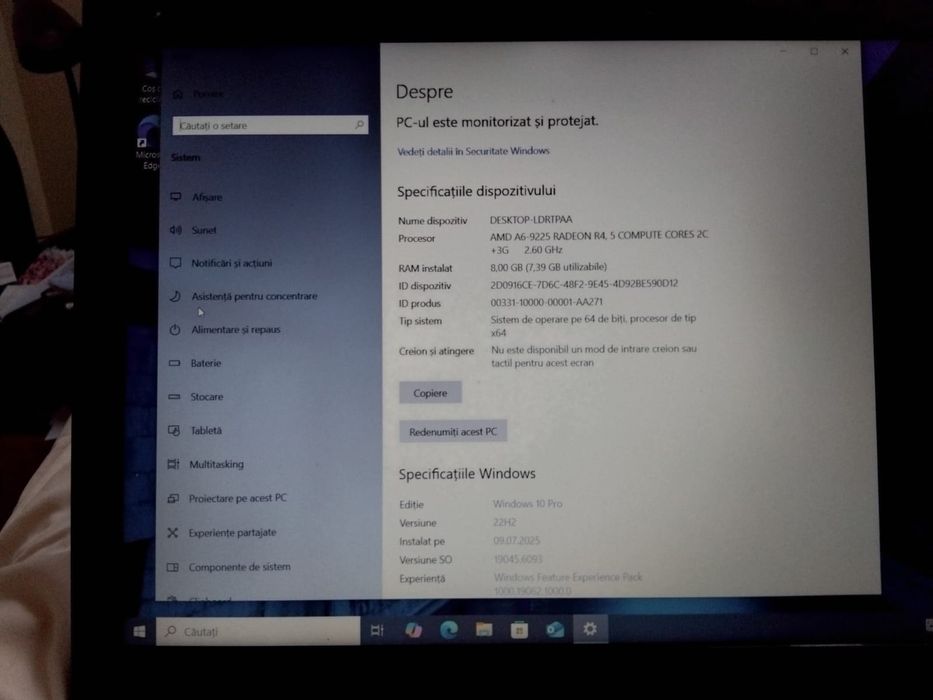Click the RAM value 8,00 GB text
This screenshot has width=933, height=700.
coord(549,267)
